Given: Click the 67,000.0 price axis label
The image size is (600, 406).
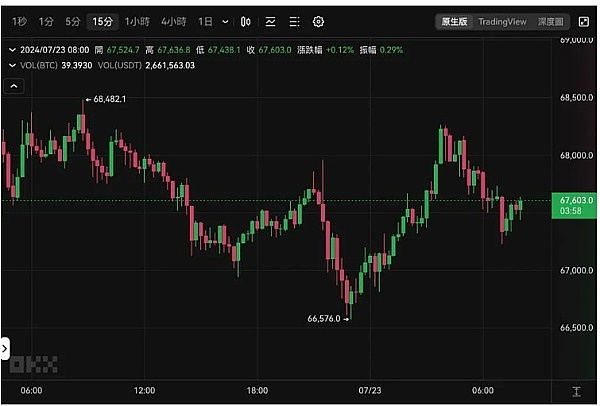Looking at the screenshot, I should coord(576,271).
